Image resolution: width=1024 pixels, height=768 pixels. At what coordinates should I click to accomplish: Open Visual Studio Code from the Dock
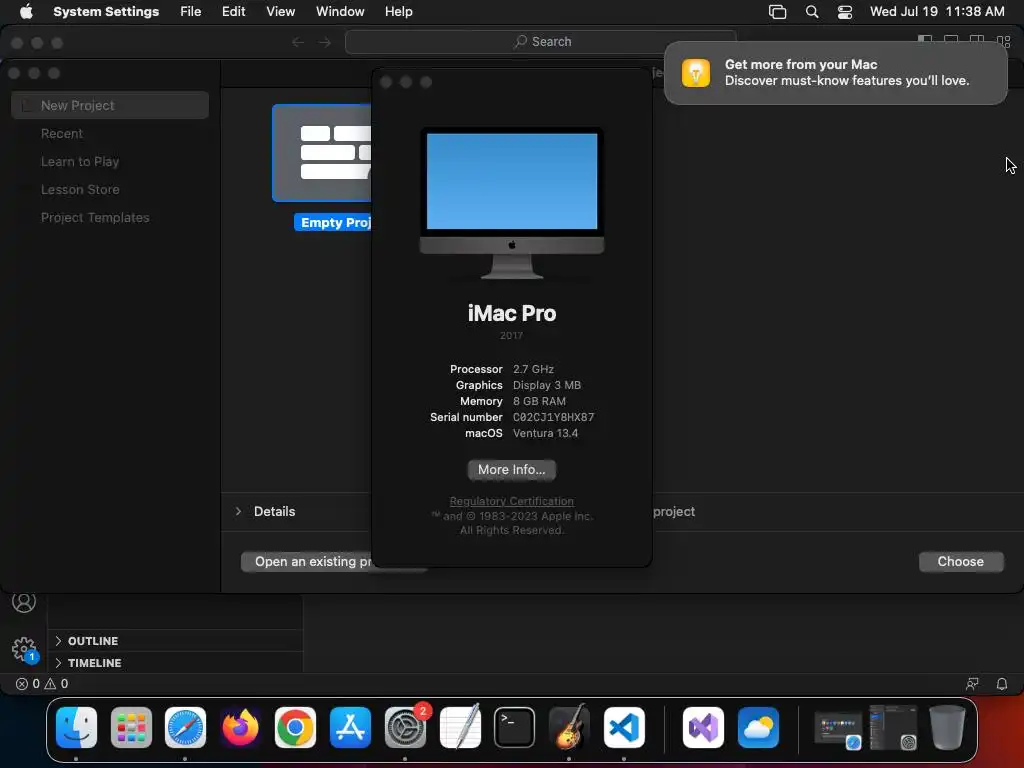click(624, 728)
